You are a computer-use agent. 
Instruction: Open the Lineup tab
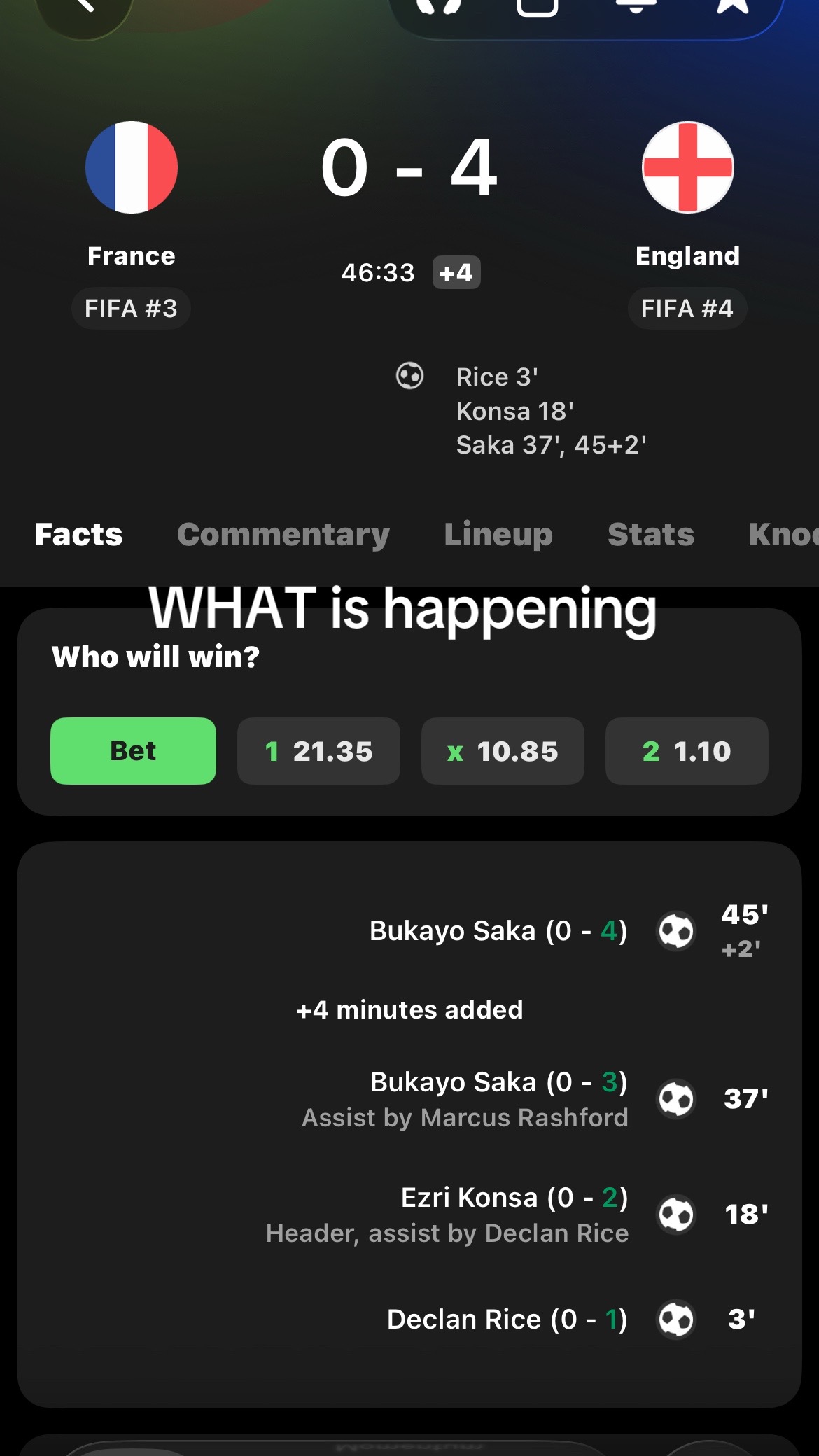(498, 535)
